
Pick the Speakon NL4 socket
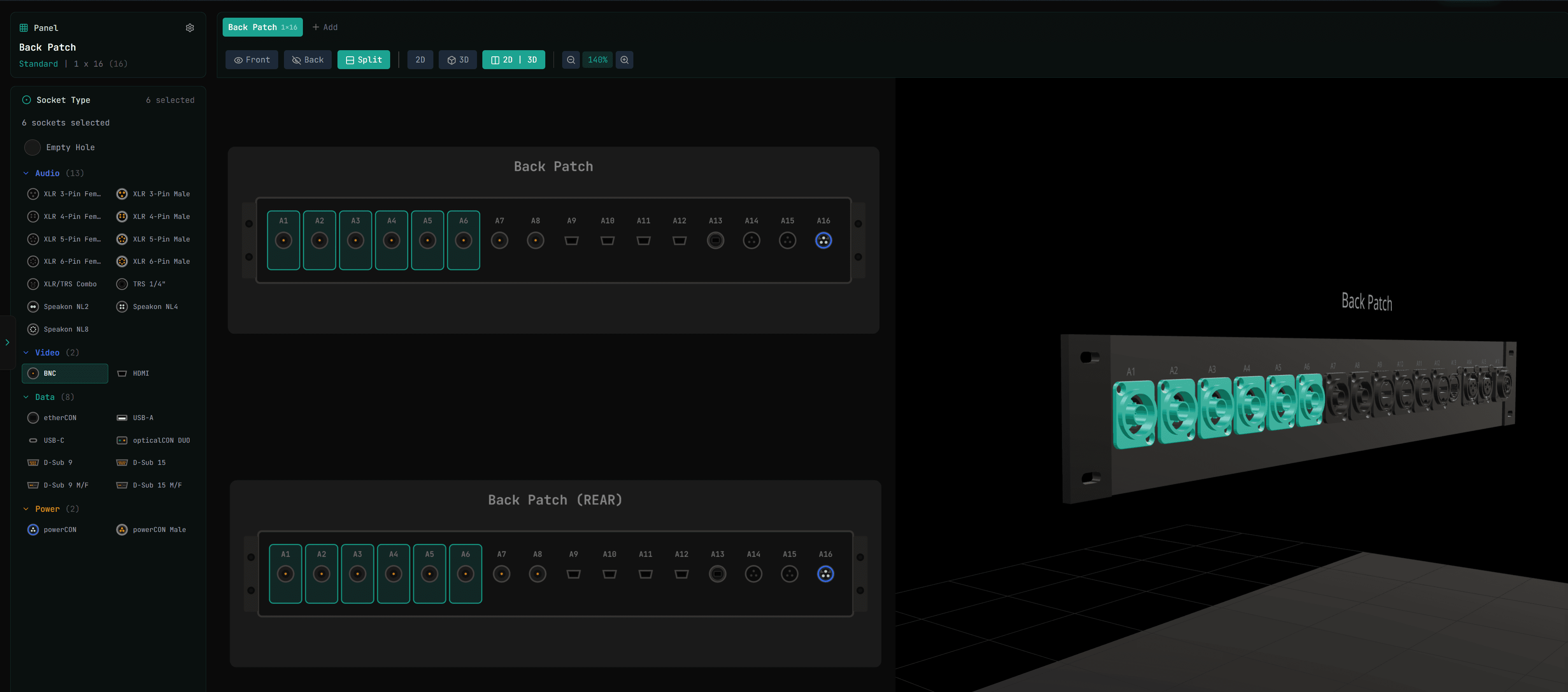(x=154, y=307)
